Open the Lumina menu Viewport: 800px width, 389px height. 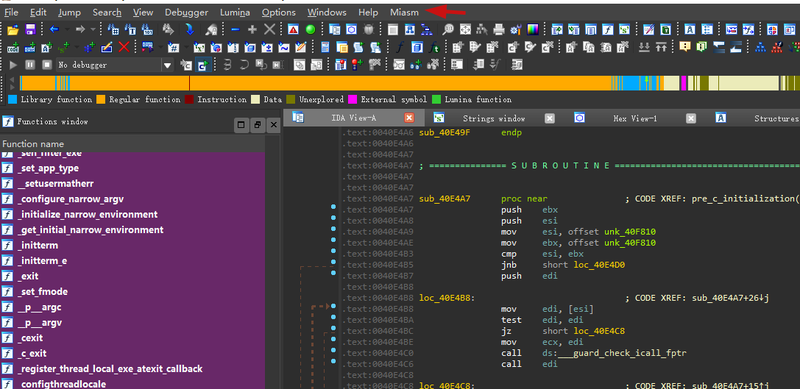[235, 12]
